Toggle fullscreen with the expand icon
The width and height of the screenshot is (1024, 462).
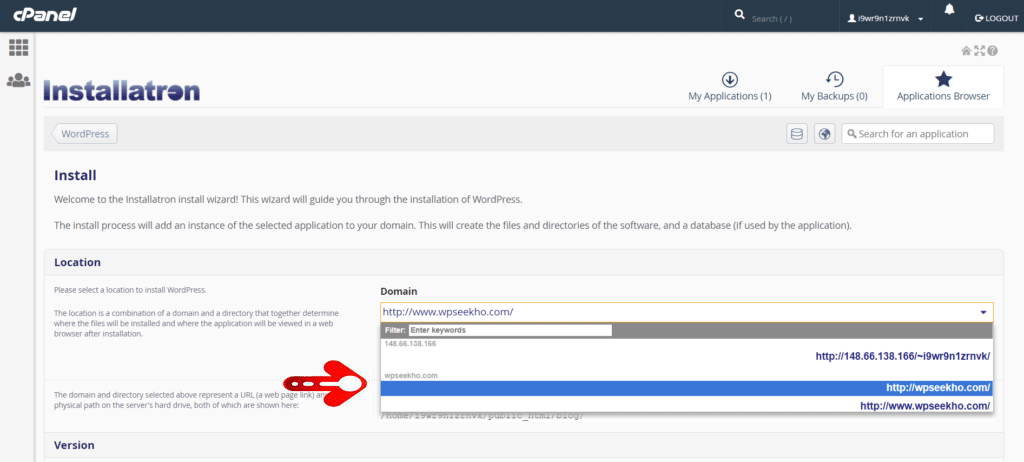pos(979,50)
